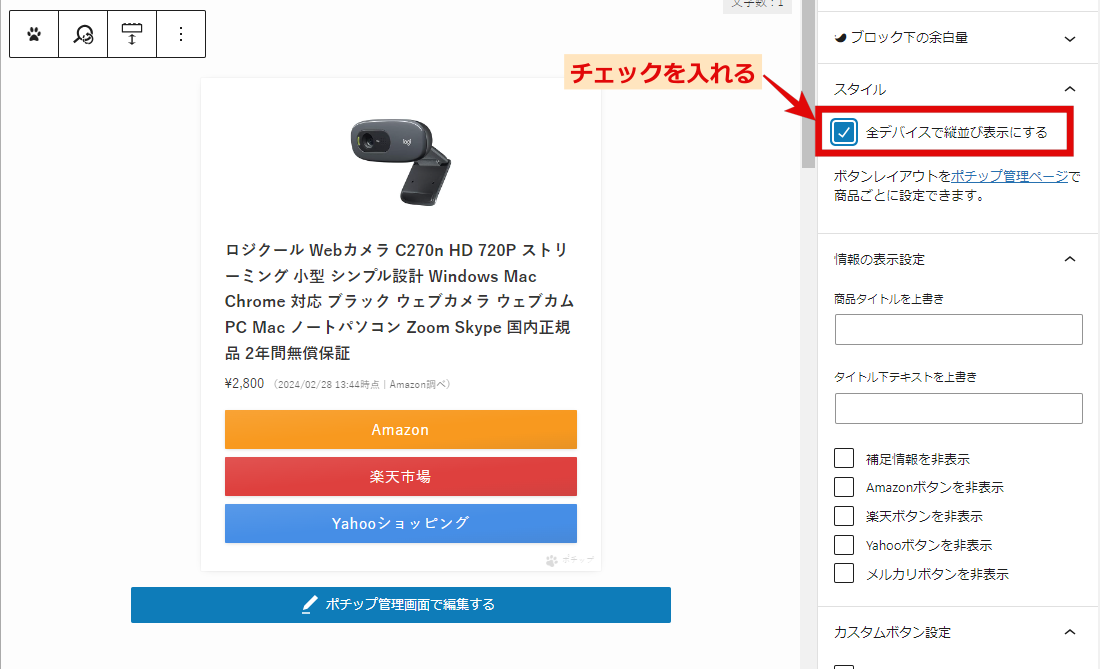Viewport: 1100px width, 669px height.
Task: Click the ¥2,800 price text
Action: pyautogui.click(x=244, y=384)
